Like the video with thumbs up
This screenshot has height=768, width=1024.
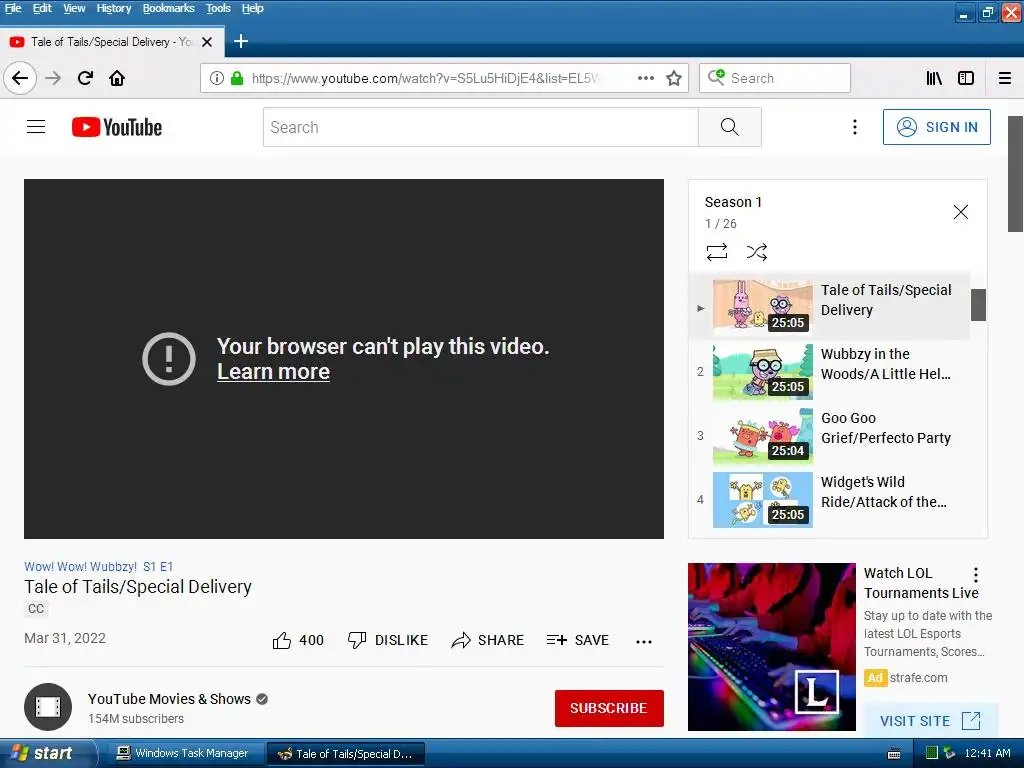[297, 641]
